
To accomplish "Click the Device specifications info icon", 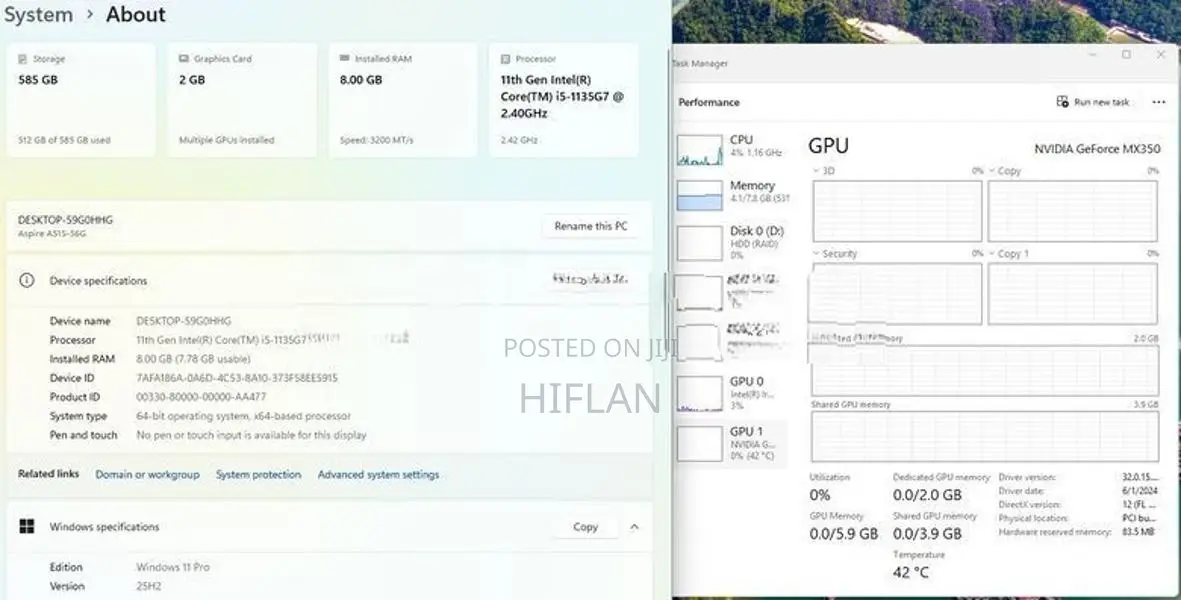I will coord(26,280).
